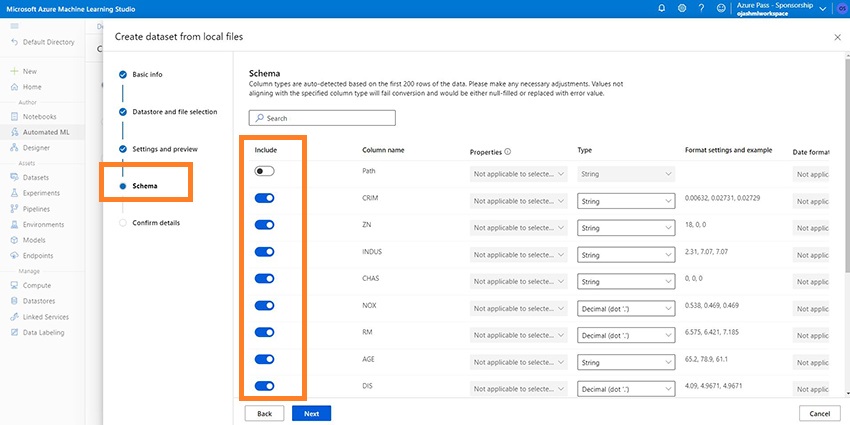Enable the Path column include toggle
850x425 pixels.
(x=265, y=172)
